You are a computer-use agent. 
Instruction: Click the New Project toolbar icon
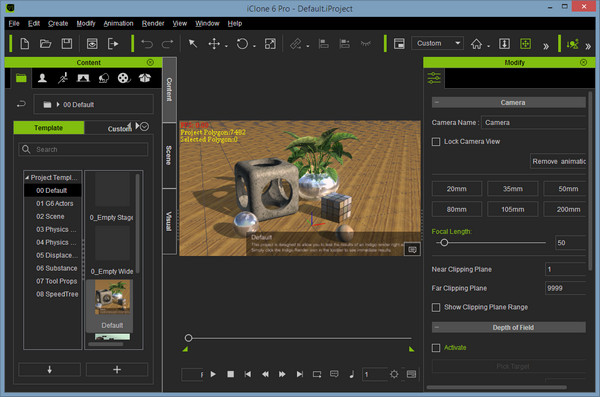[24, 44]
